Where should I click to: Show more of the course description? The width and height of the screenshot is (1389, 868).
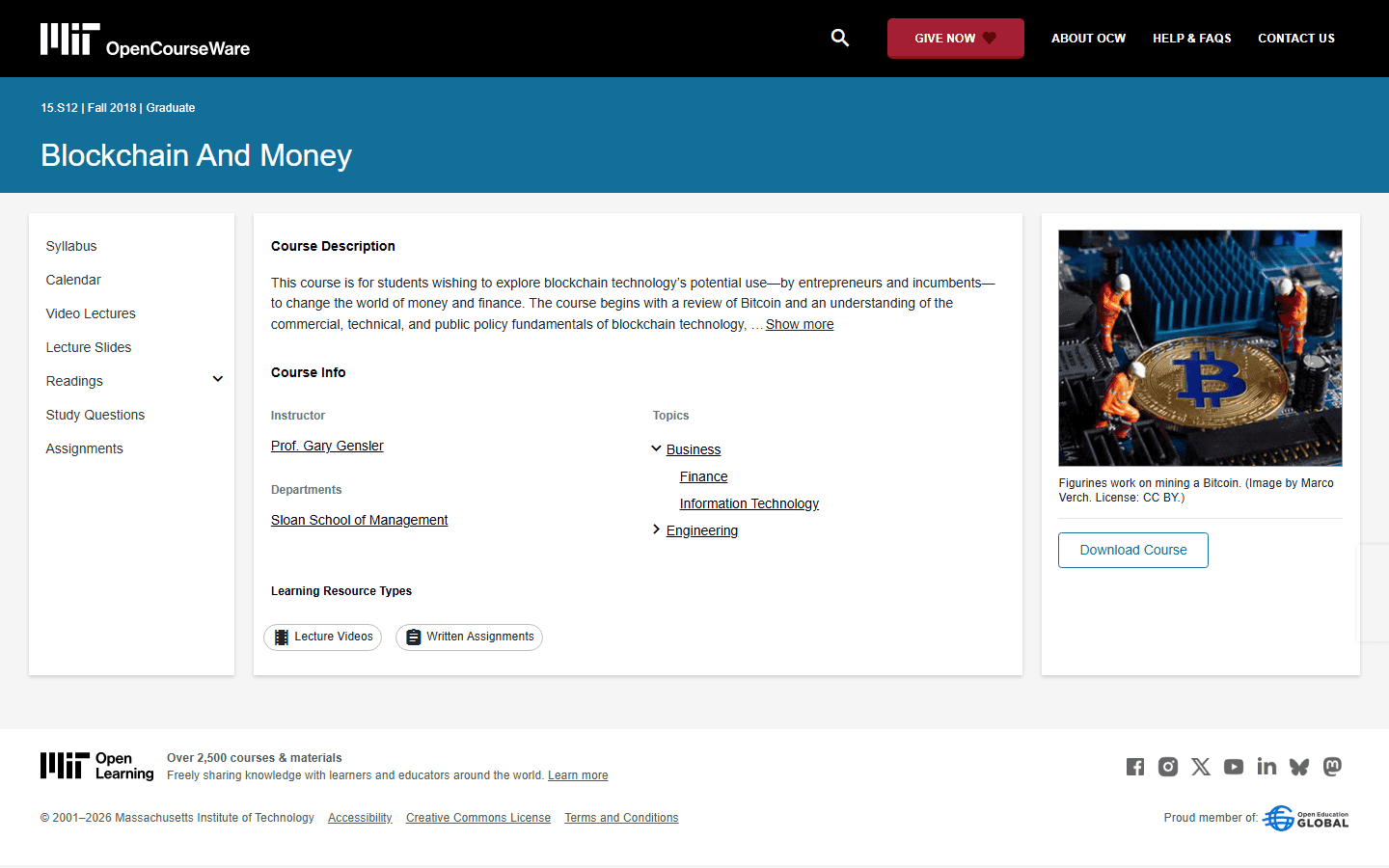[800, 324]
